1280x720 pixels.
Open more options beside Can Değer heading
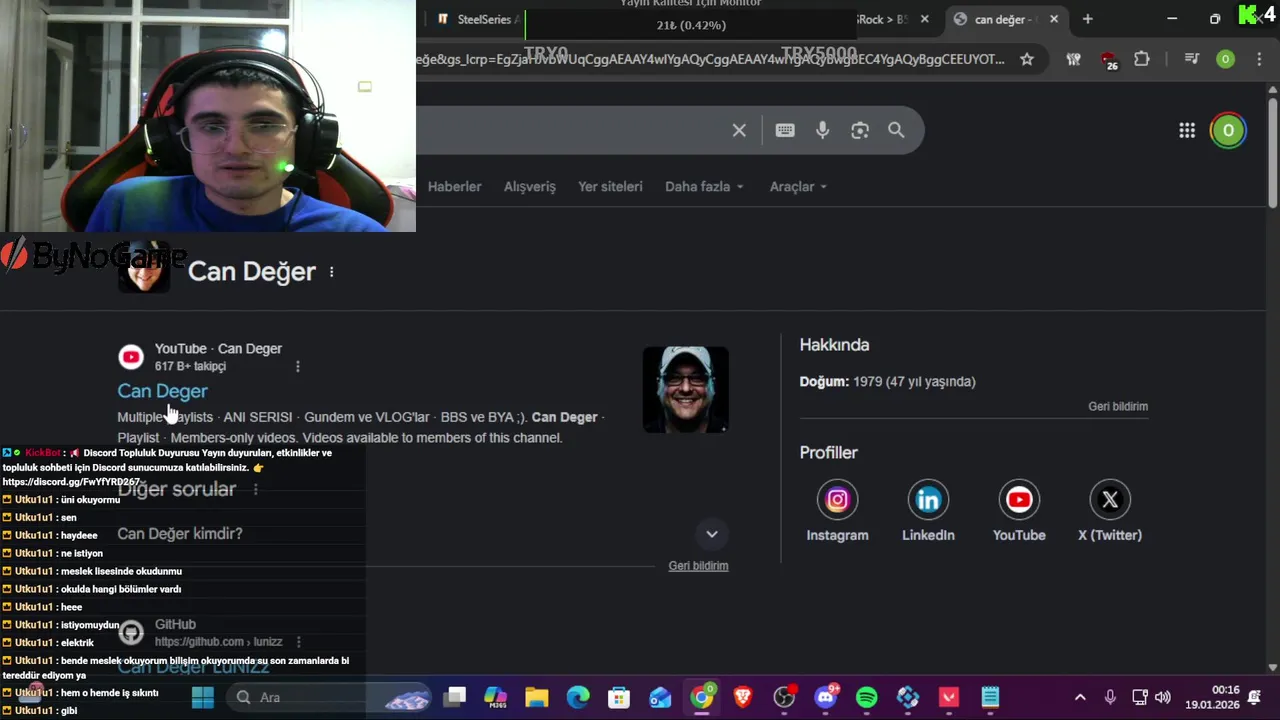(x=332, y=272)
